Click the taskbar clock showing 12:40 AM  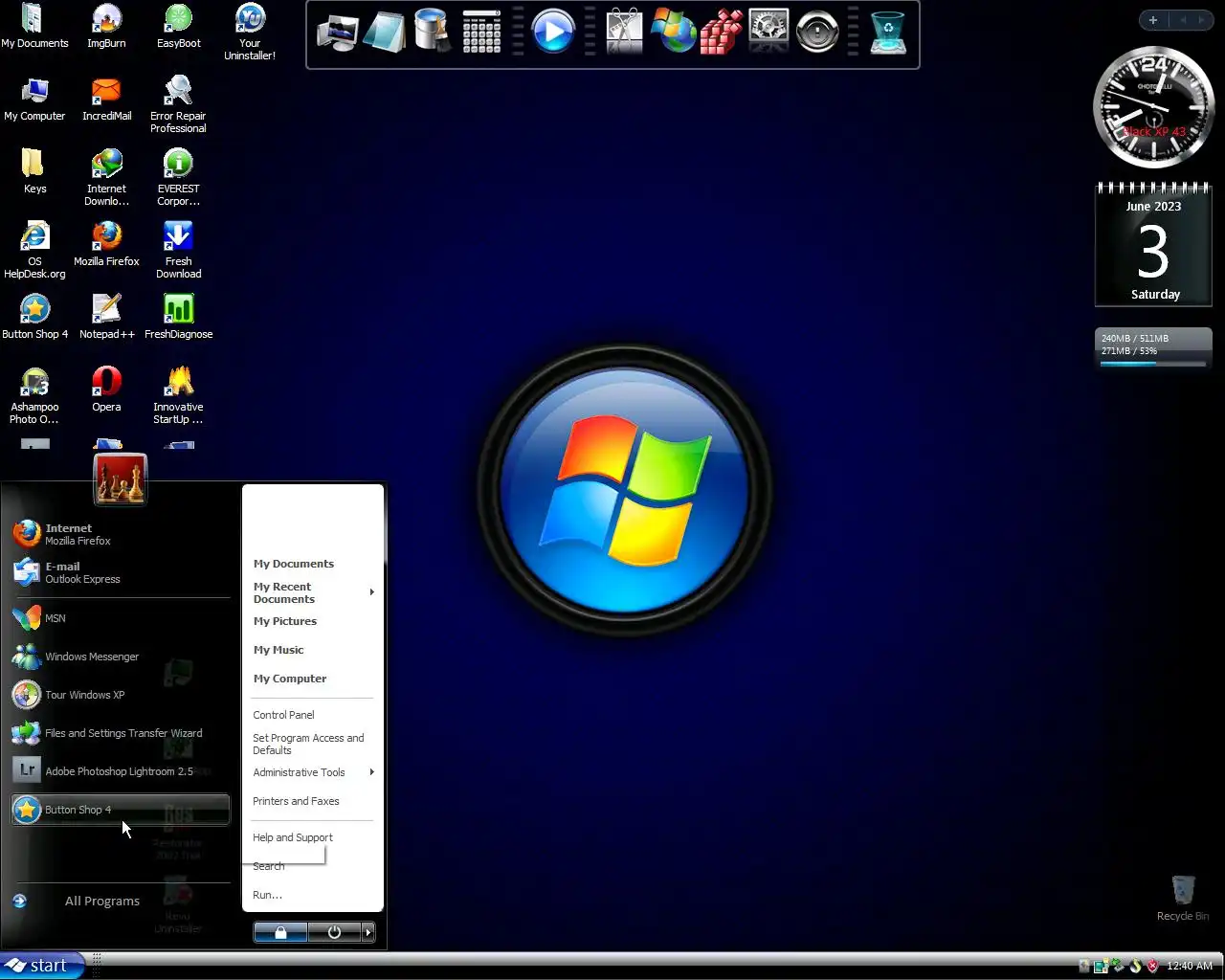click(1190, 966)
